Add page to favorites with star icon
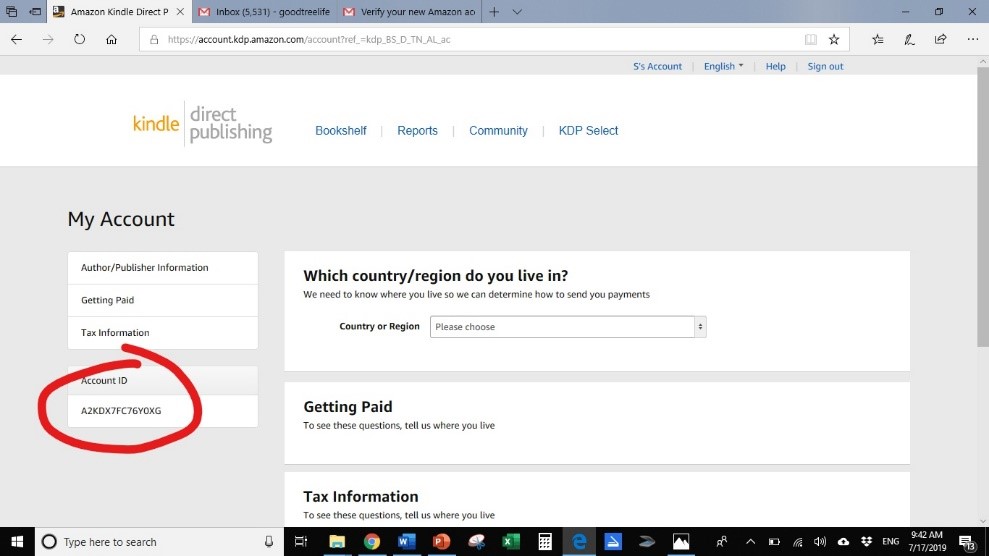The width and height of the screenshot is (989, 556). pos(834,39)
